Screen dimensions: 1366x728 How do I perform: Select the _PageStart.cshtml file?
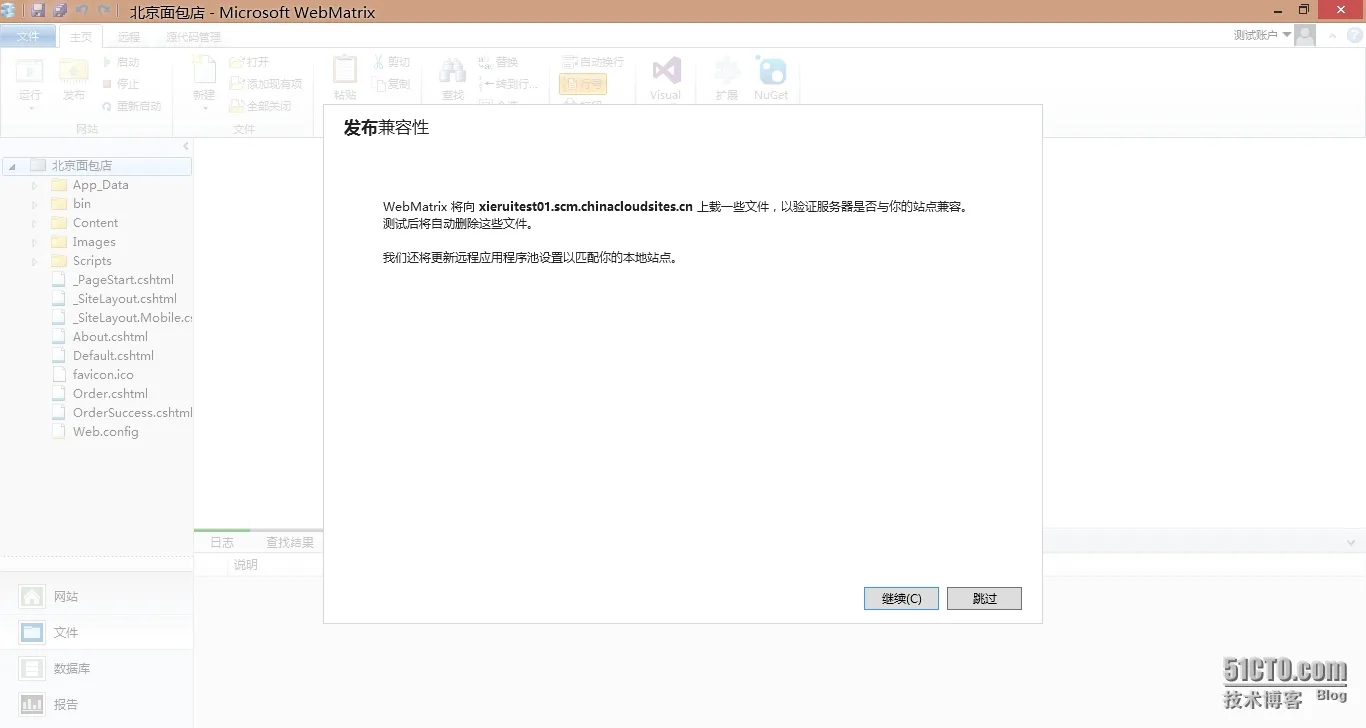coord(123,280)
